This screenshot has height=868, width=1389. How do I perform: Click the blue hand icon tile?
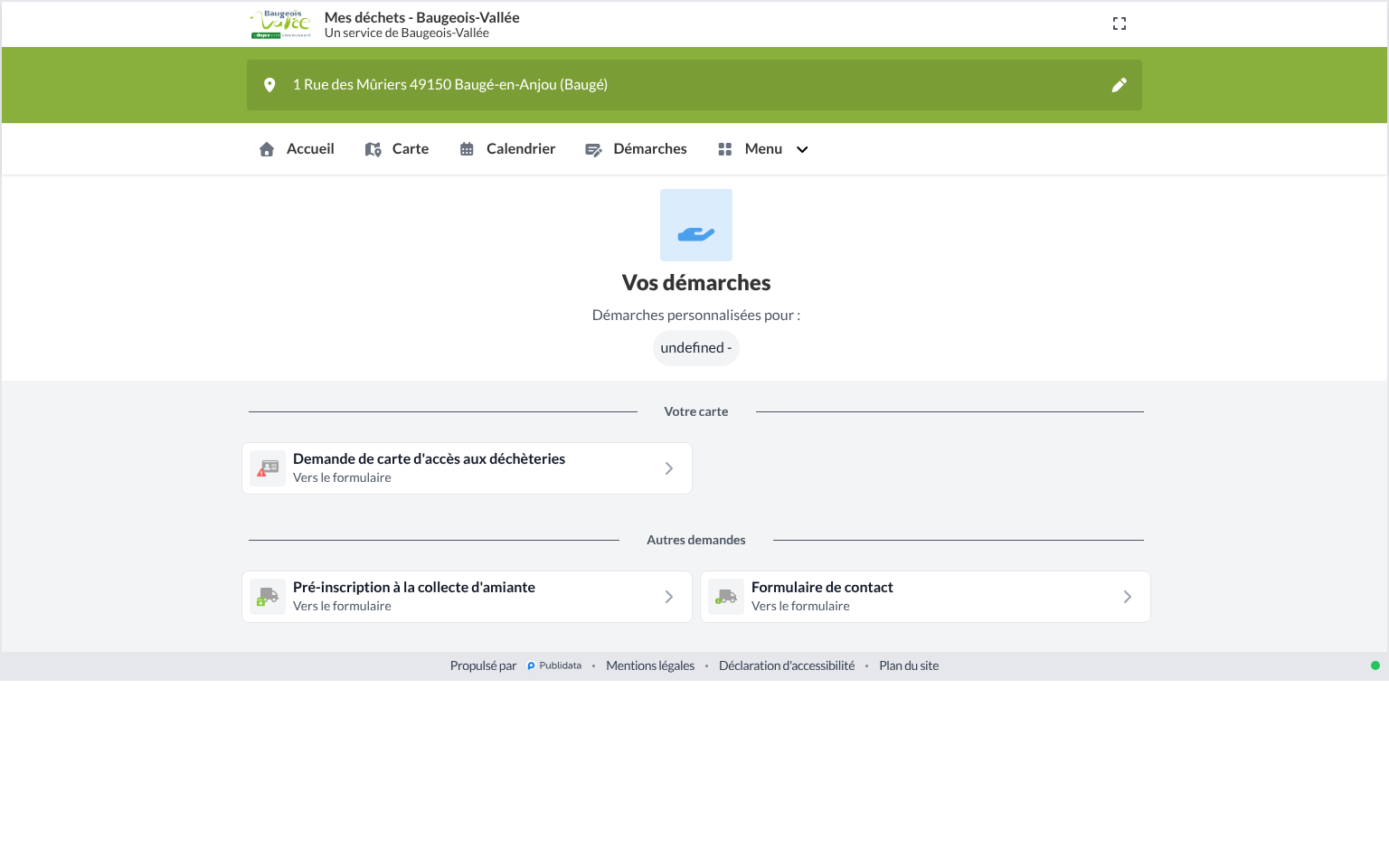click(696, 225)
